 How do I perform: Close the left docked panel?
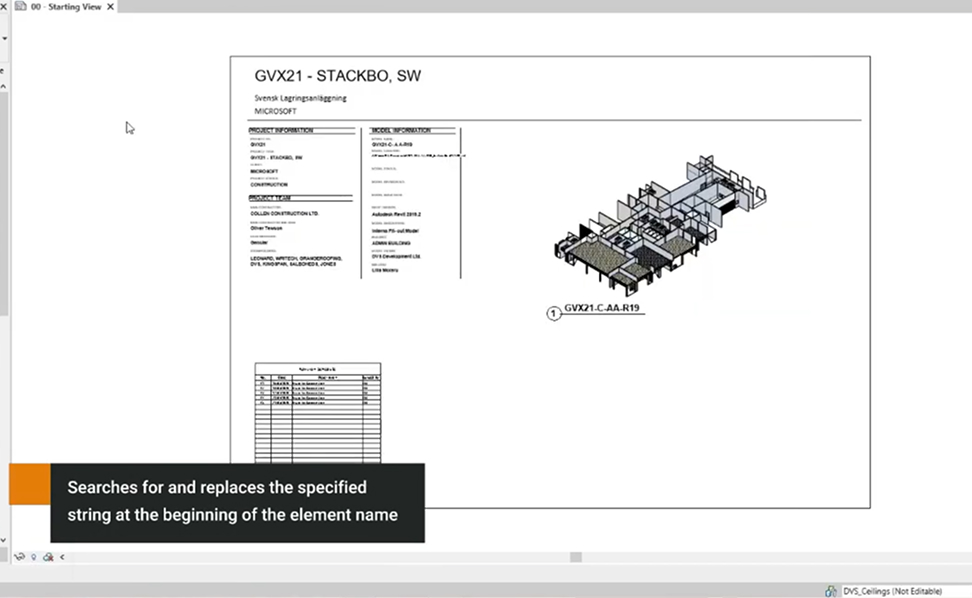[x=4, y=6]
